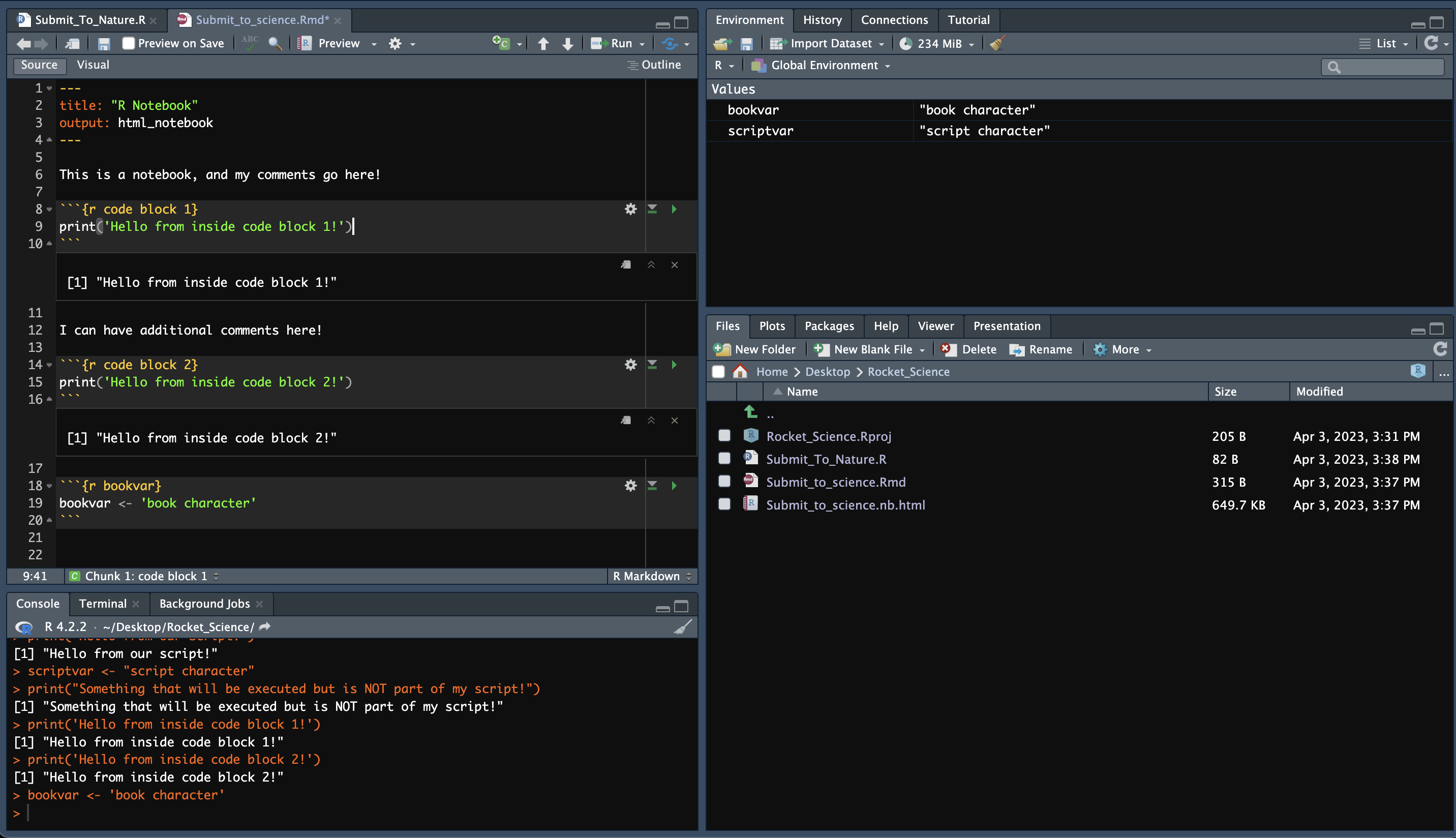Open chunk navigator Chunk 1: code block 1

[144, 576]
